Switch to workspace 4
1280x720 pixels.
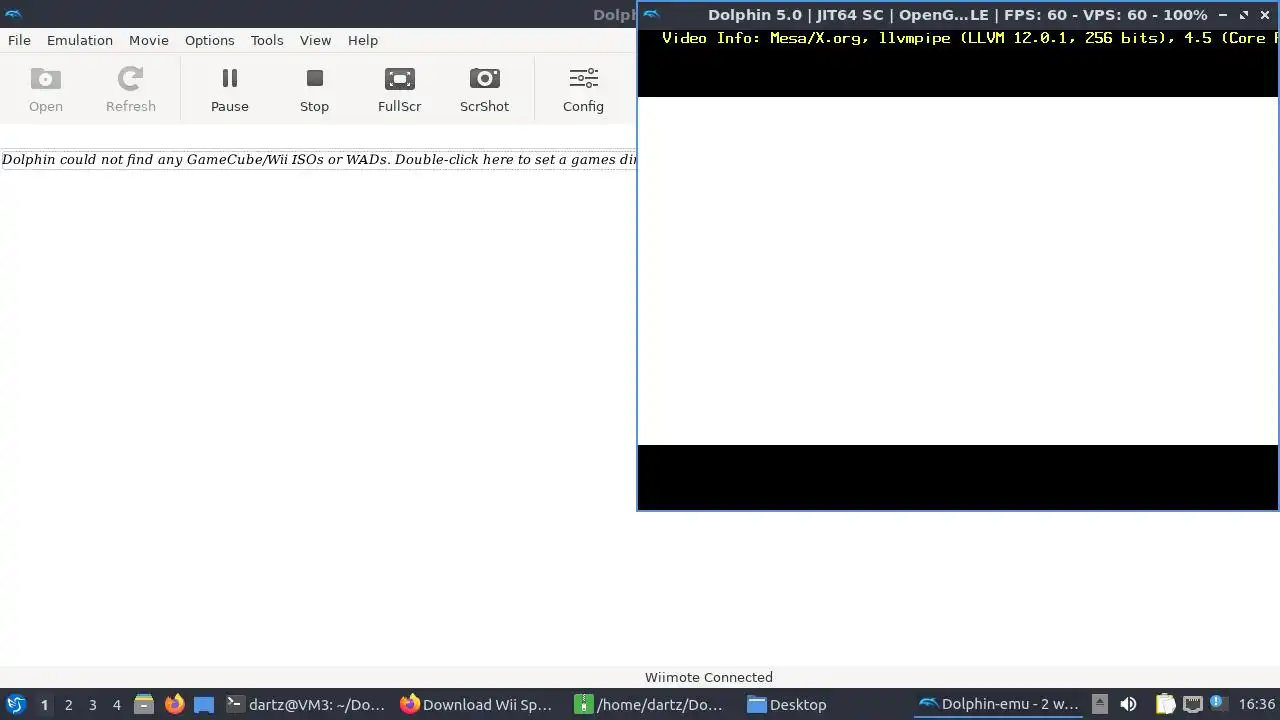coord(116,704)
